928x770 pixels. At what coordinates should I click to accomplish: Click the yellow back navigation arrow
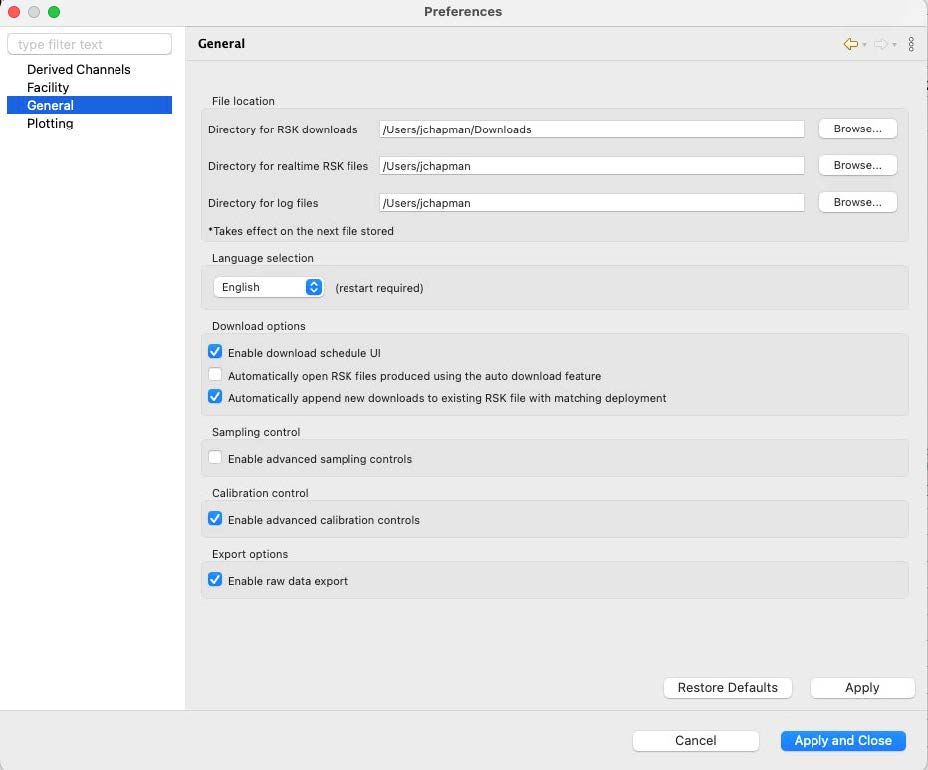point(850,44)
